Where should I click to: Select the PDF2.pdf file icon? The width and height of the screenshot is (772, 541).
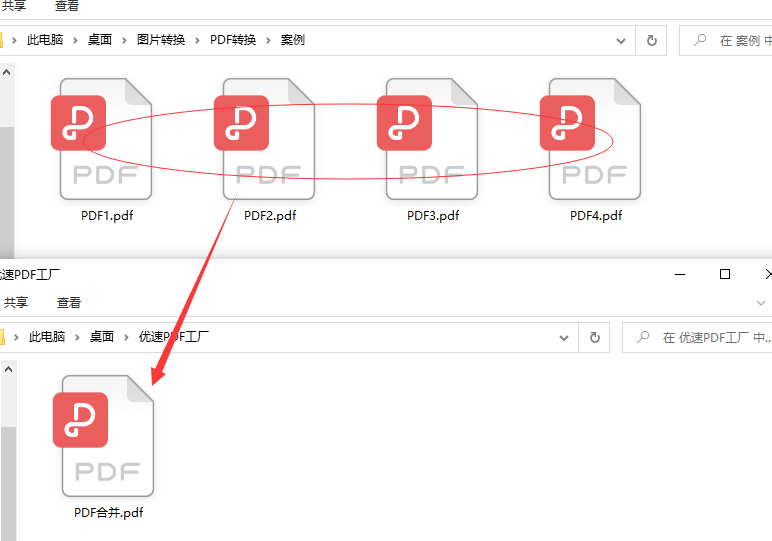264,139
